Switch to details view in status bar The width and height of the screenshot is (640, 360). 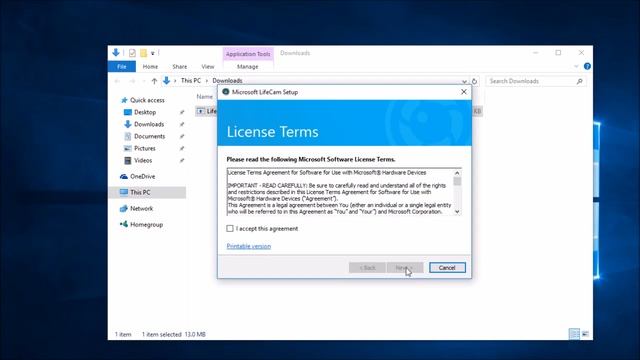coord(574,334)
